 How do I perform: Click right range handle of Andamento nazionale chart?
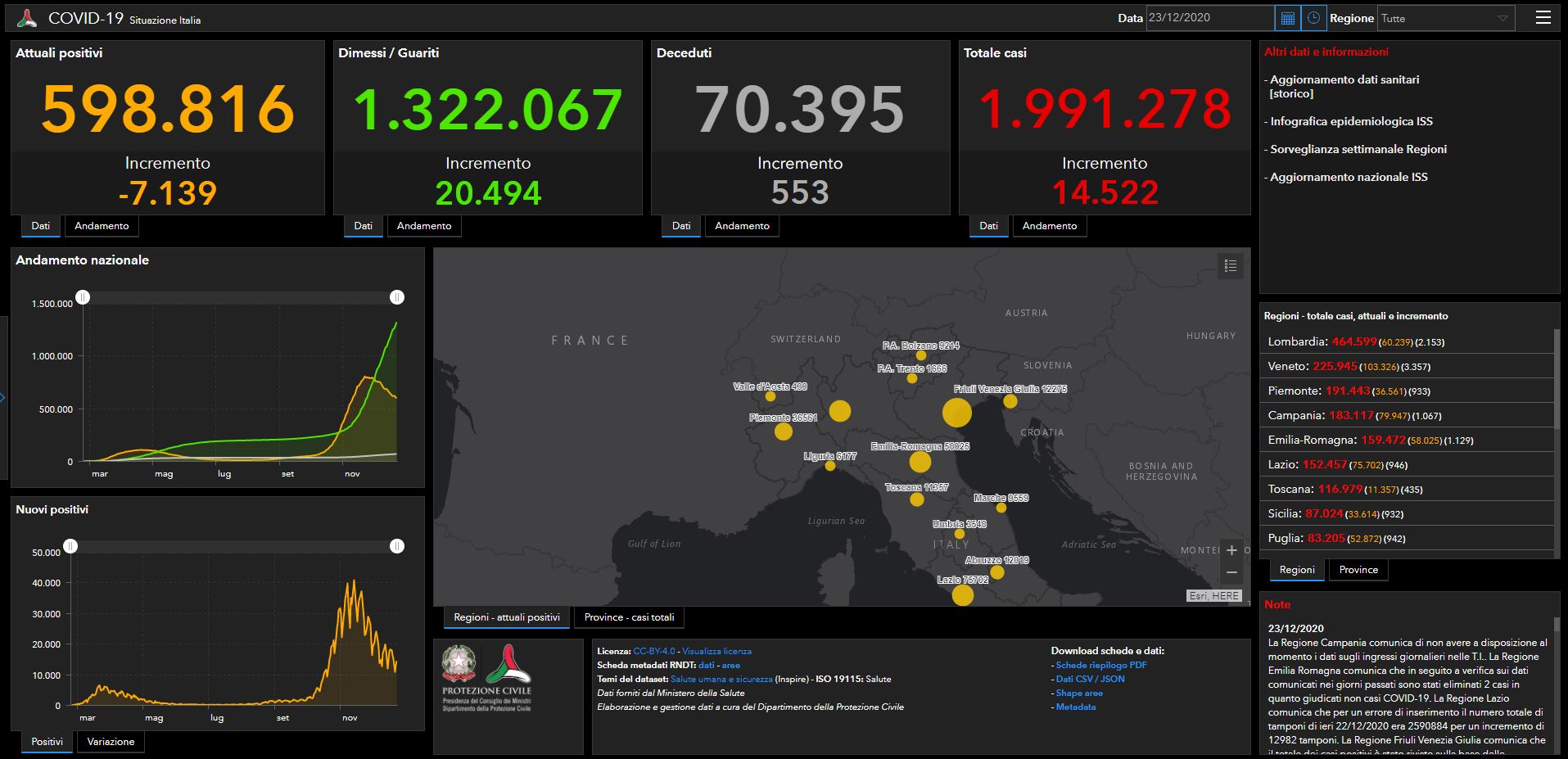click(397, 297)
